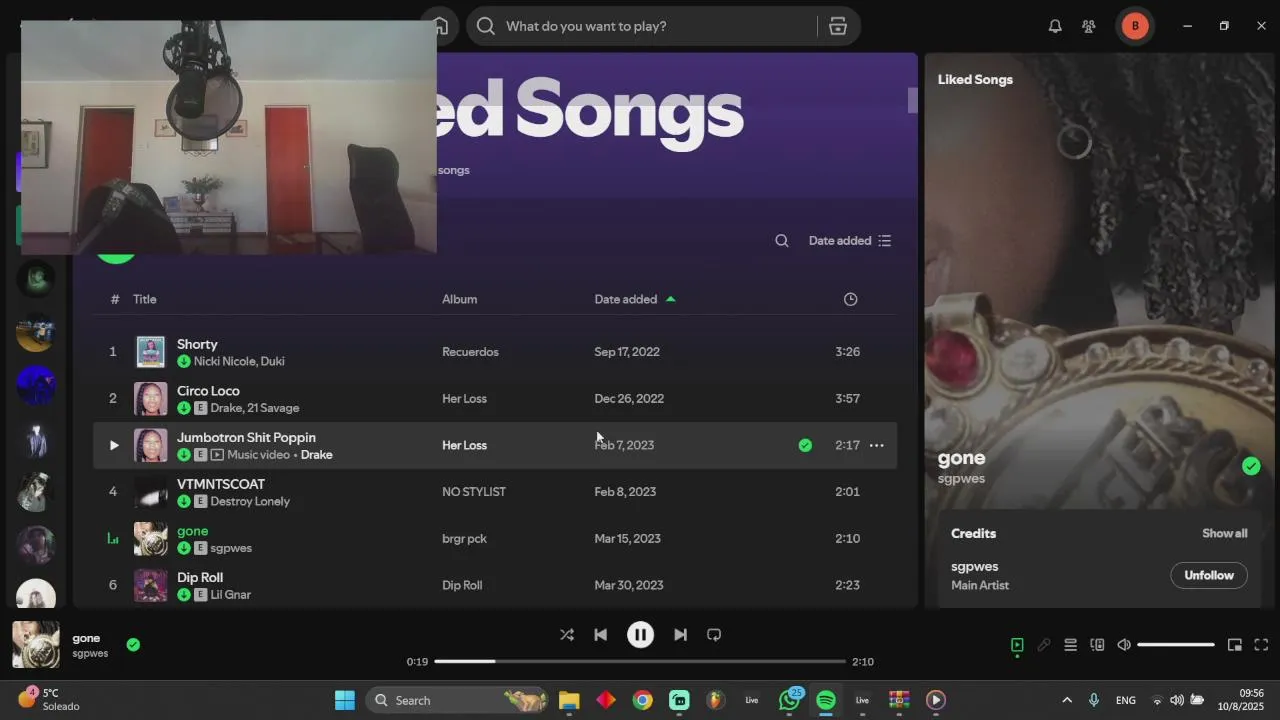Image resolution: width=1280 pixels, height=720 pixels.
Task: Open Friend Activity icon
Action: (1089, 26)
